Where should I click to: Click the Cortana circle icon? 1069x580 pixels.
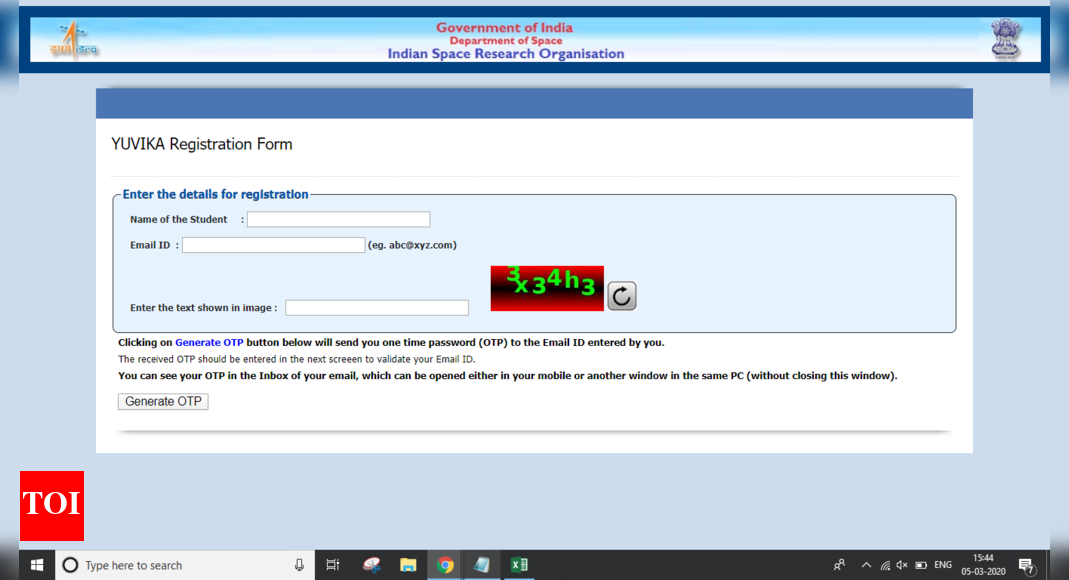[x=70, y=565]
